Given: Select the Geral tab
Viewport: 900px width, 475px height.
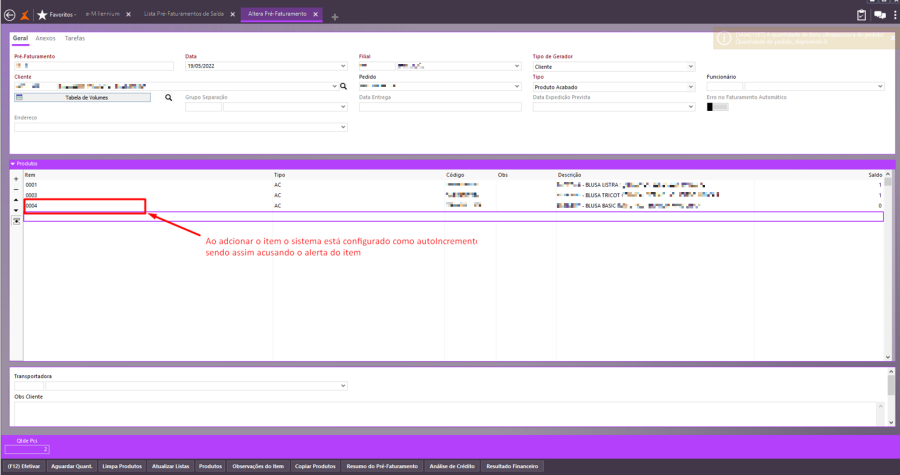Looking at the screenshot, I should tap(20, 38).
